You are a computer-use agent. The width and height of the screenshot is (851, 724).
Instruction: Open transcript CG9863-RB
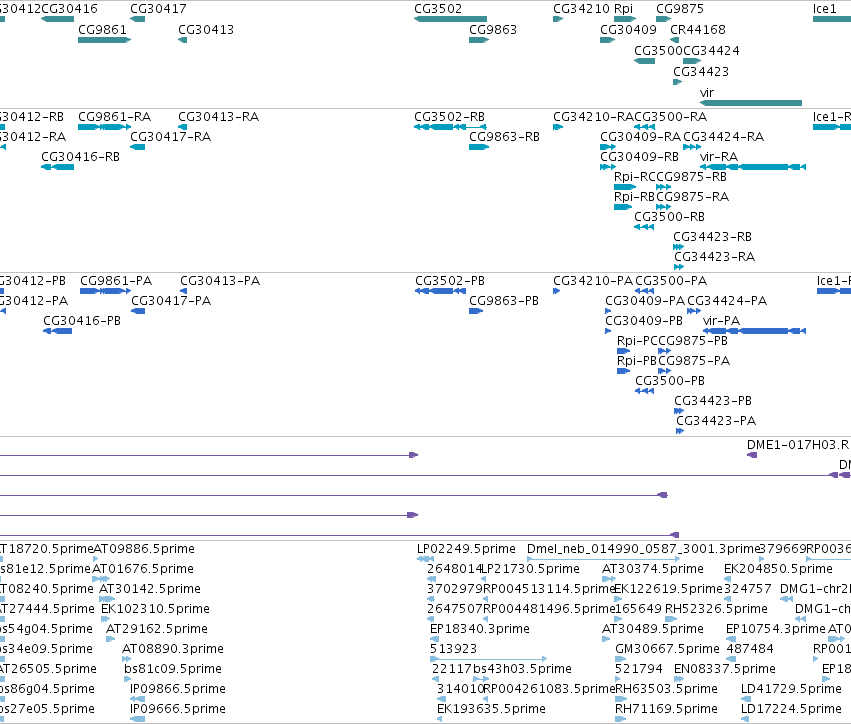click(x=479, y=147)
